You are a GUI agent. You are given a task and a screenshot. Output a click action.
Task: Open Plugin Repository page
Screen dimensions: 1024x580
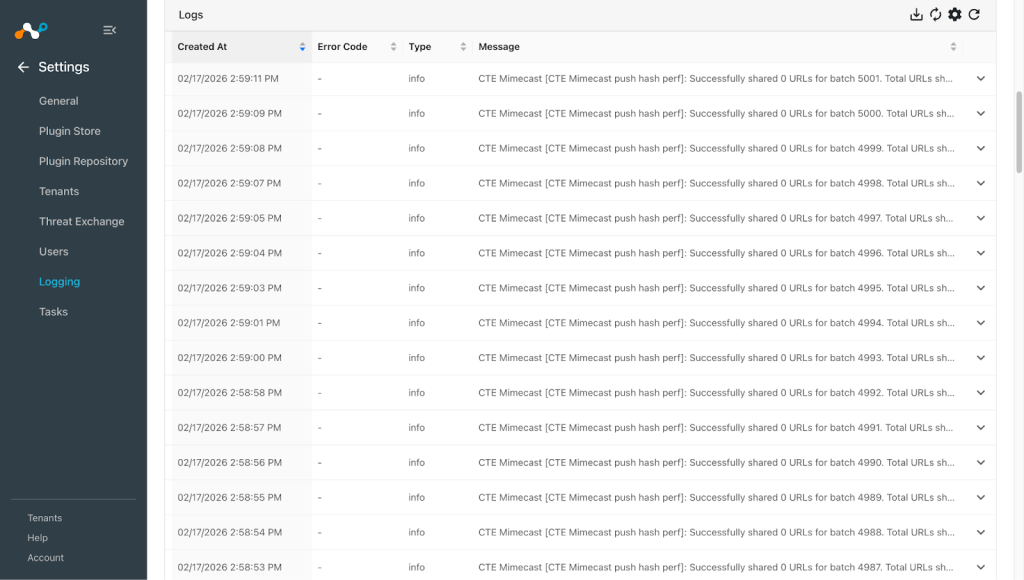coord(84,161)
